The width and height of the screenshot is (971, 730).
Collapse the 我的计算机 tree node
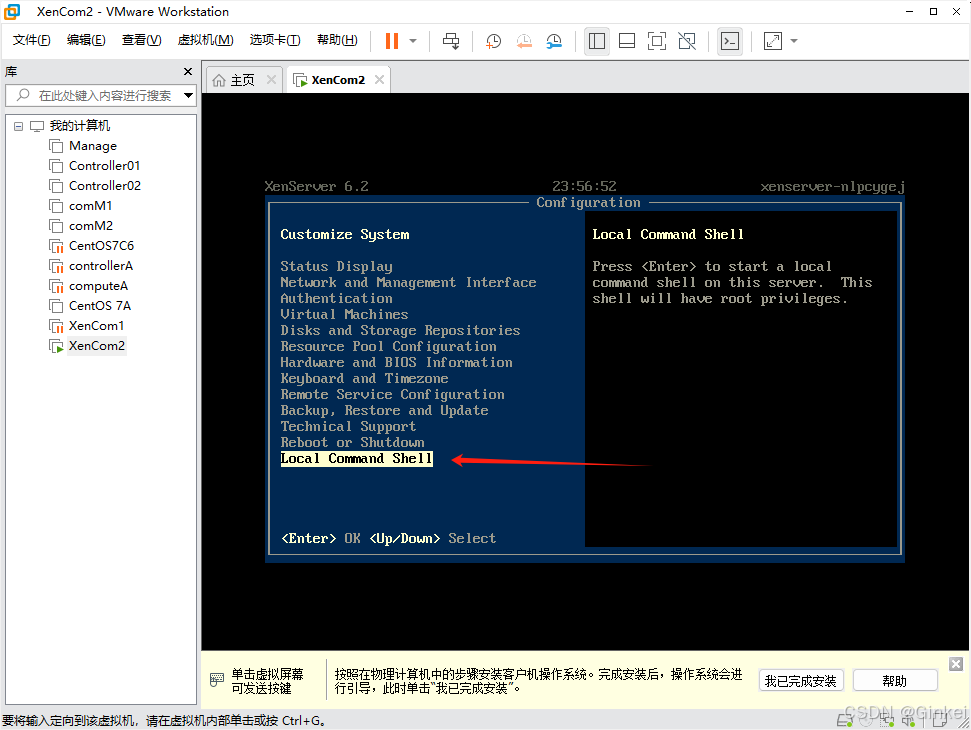coord(19,126)
